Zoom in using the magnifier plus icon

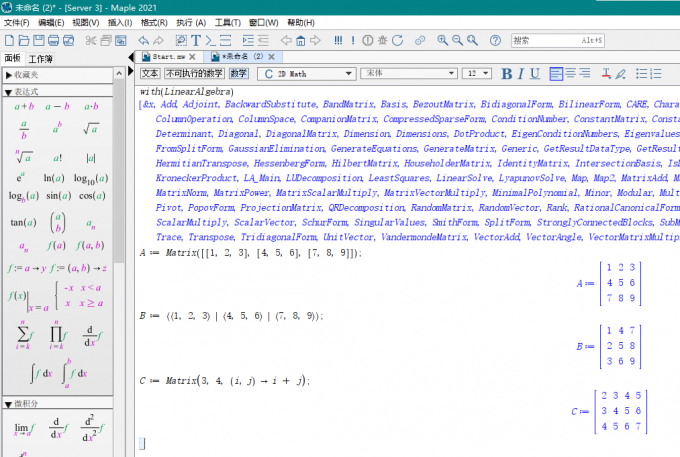point(442,40)
